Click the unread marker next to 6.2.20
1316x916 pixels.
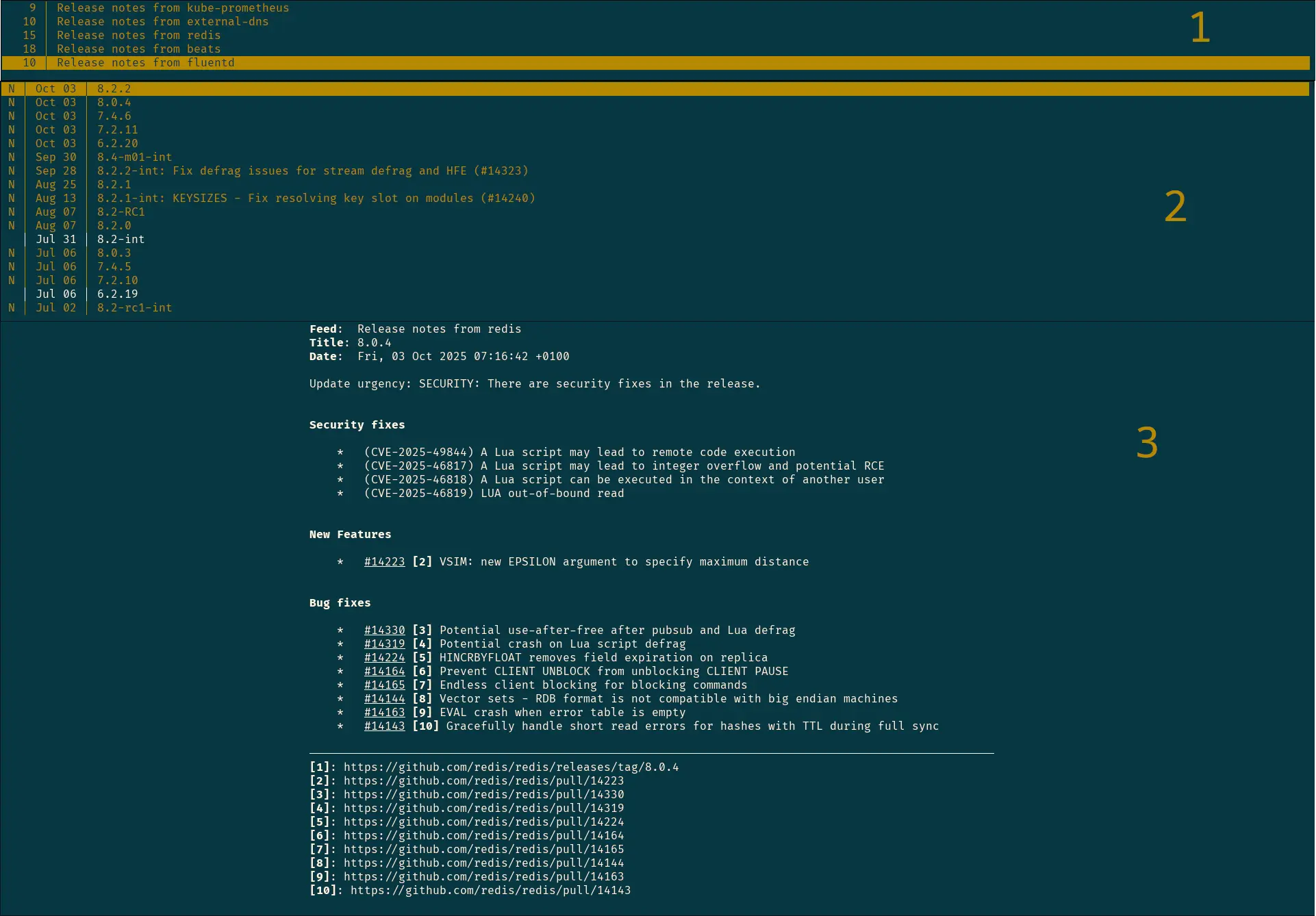(x=11, y=143)
